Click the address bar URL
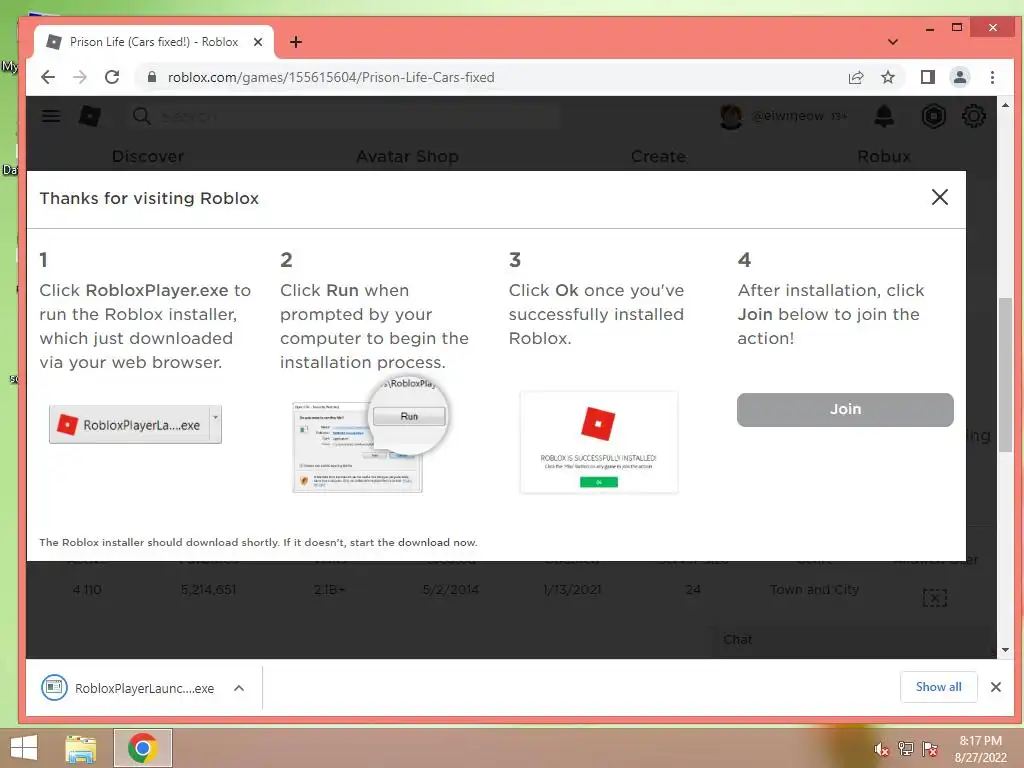Viewport: 1024px width, 768px height. pyautogui.click(x=330, y=77)
